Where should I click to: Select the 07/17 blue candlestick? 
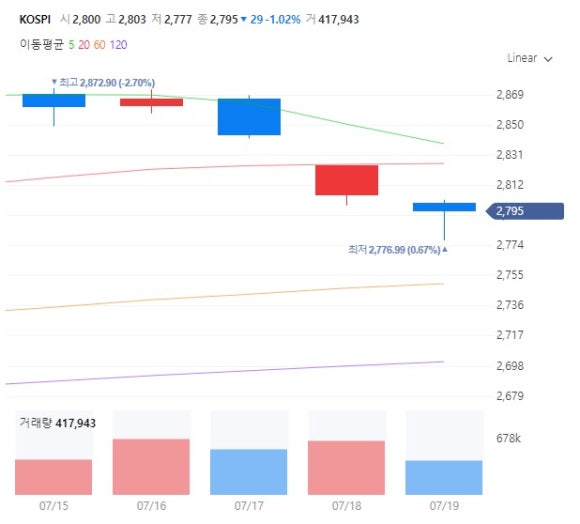pos(249,117)
